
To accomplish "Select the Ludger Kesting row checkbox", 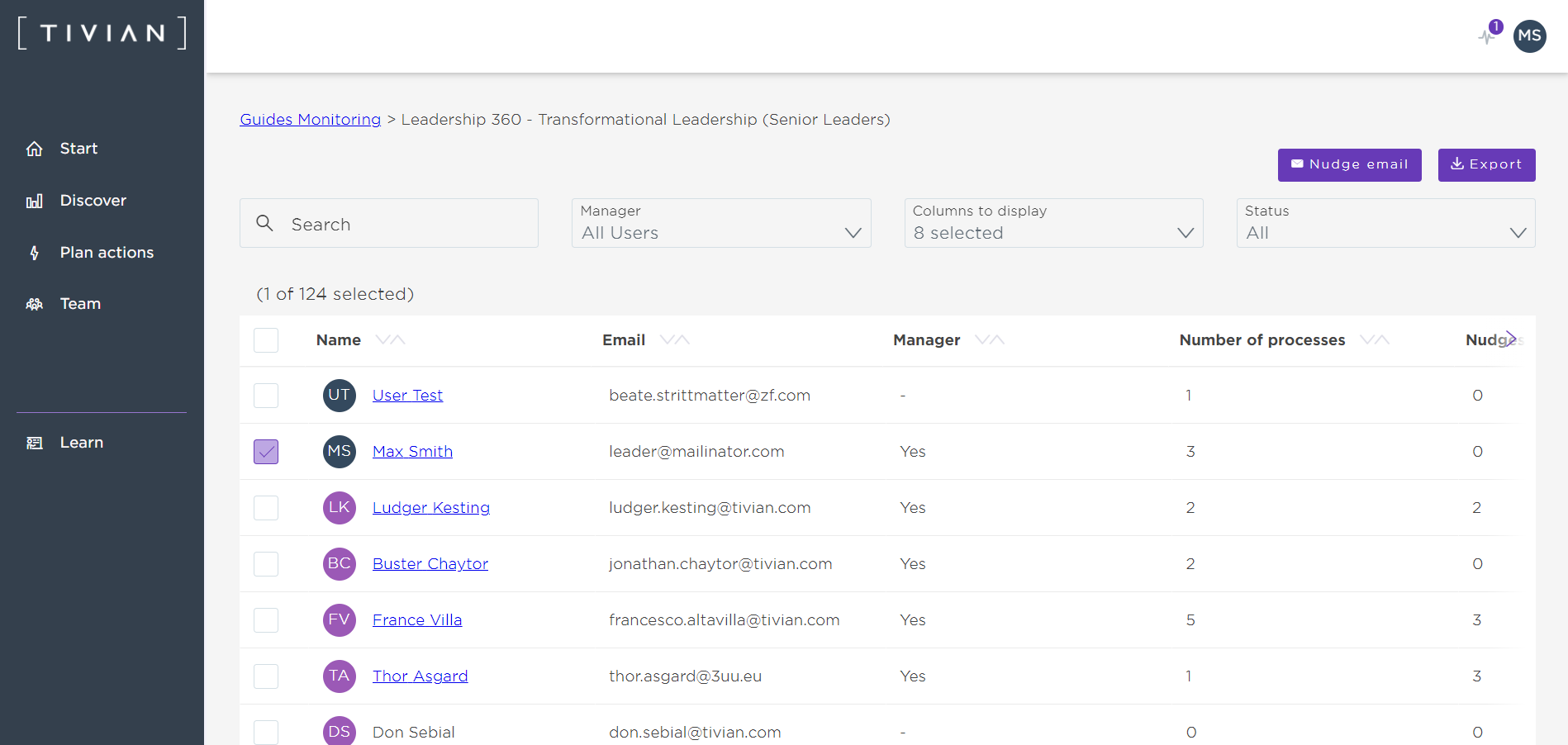I will click(x=266, y=508).
